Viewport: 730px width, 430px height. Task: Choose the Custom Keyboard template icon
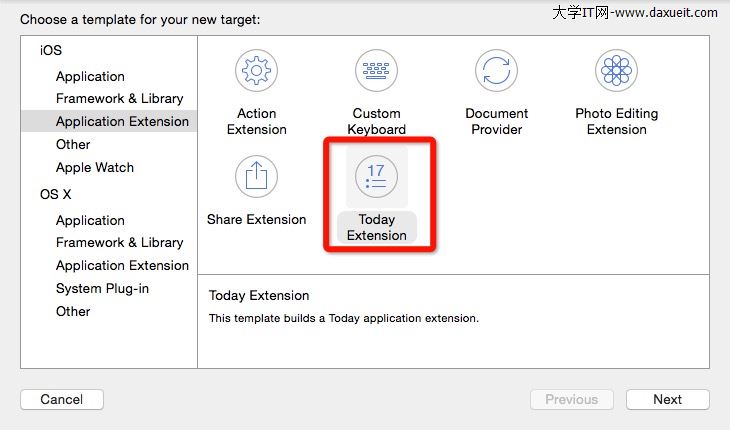point(376,71)
